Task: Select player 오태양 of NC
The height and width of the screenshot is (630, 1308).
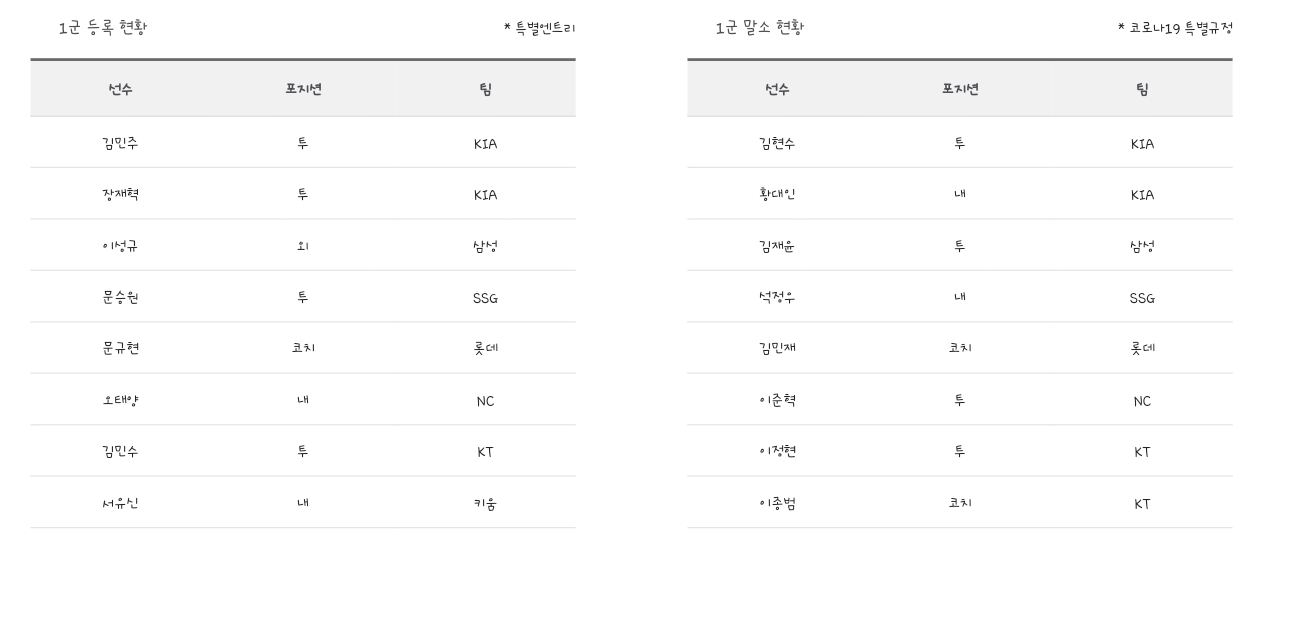Action: [x=121, y=400]
